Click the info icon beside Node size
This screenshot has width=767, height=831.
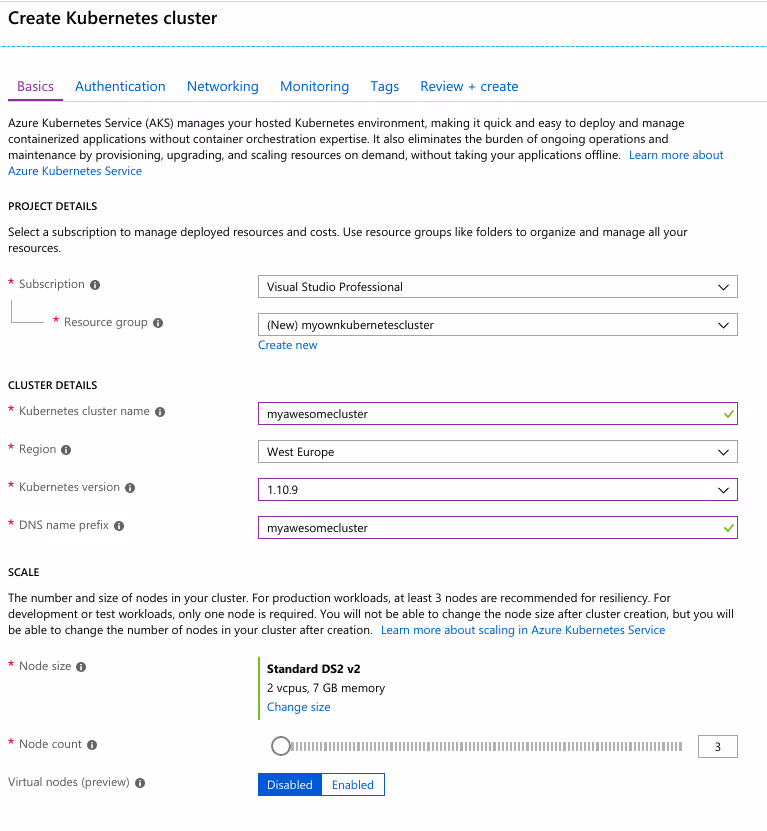(x=82, y=667)
